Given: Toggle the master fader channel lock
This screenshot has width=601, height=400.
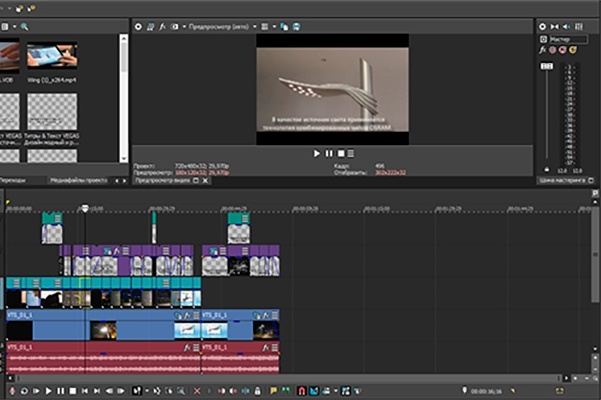Looking at the screenshot, I should (x=547, y=169).
